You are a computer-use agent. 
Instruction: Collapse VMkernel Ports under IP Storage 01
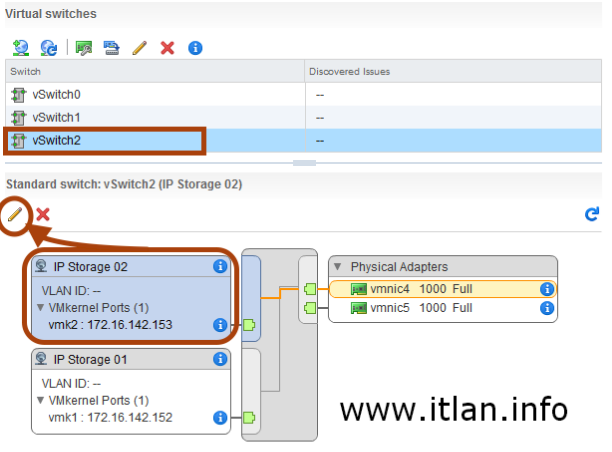[x=39, y=399]
